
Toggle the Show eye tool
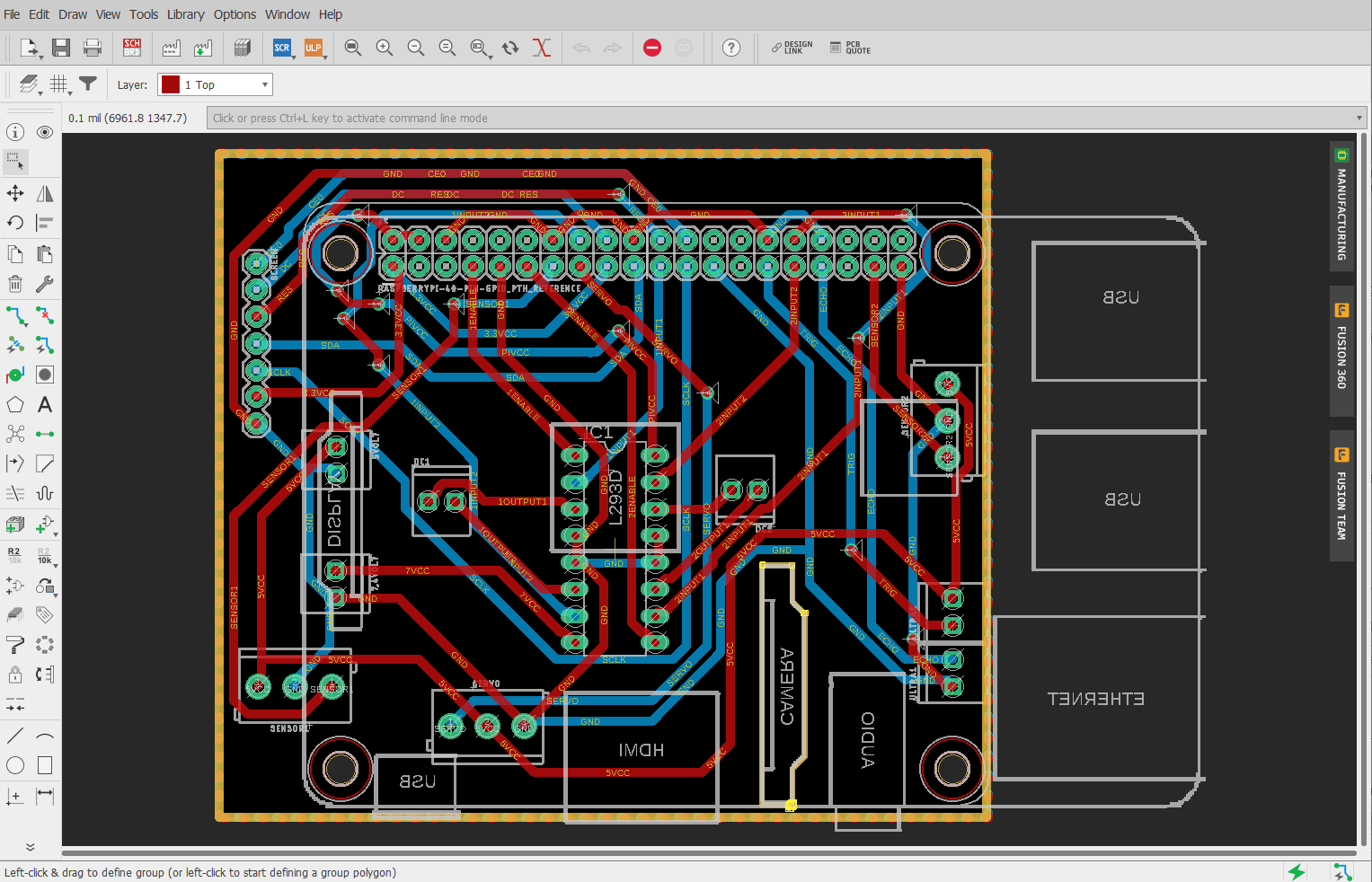point(44,132)
